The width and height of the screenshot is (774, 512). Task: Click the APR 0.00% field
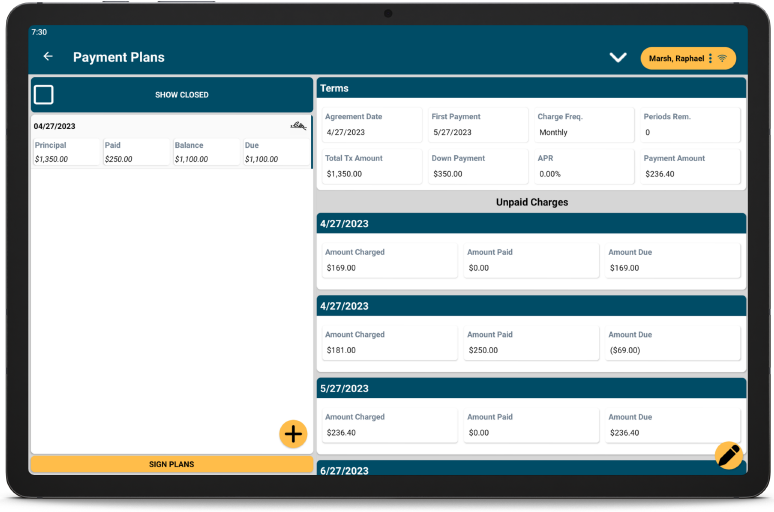pos(583,167)
